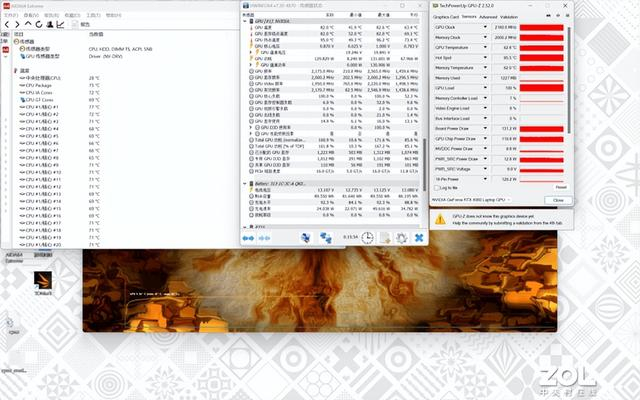Open the GPU selector combo box in GPU-Z
The image size is (640, 400).
[471, 200]
